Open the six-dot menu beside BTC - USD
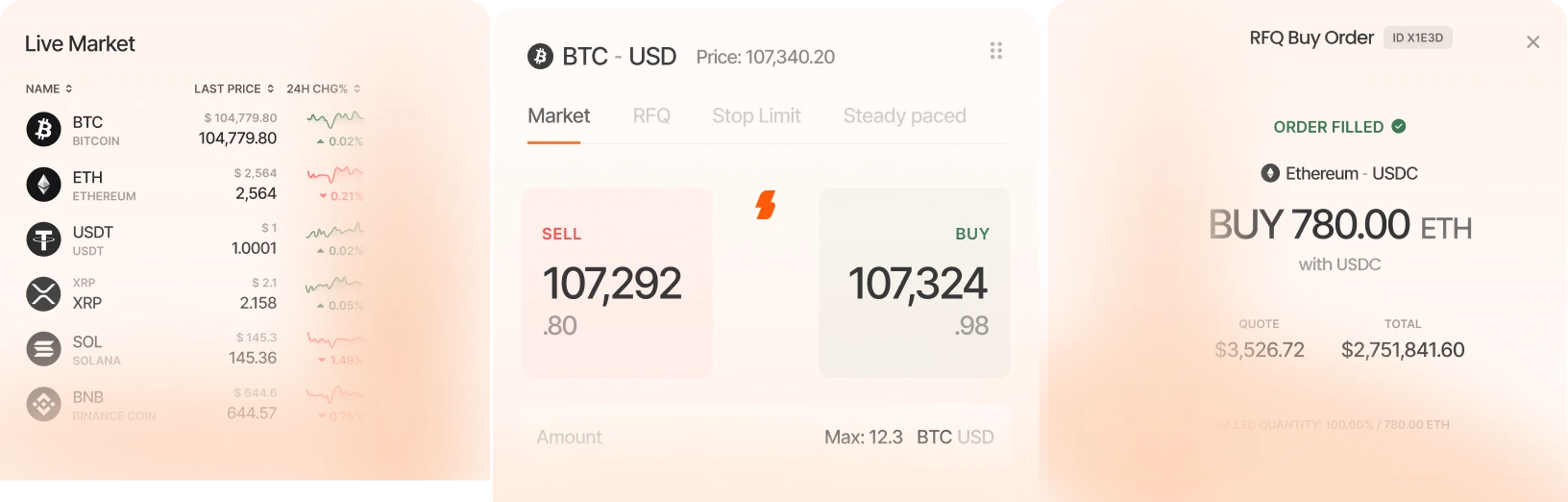Screen dimensions: 1568x502 point(996,51)
